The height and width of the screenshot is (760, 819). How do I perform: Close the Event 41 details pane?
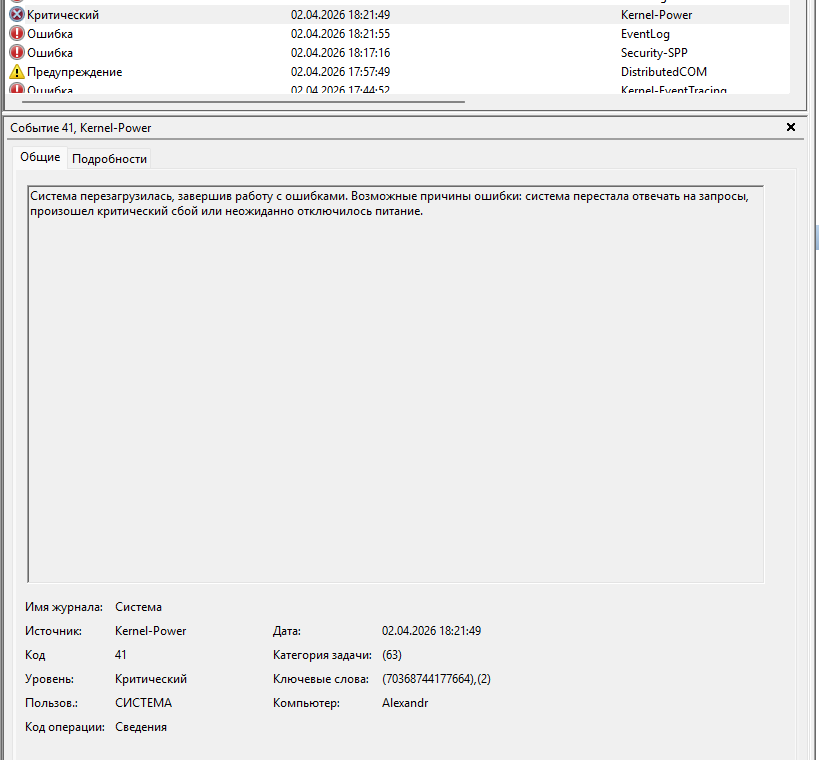791,127
